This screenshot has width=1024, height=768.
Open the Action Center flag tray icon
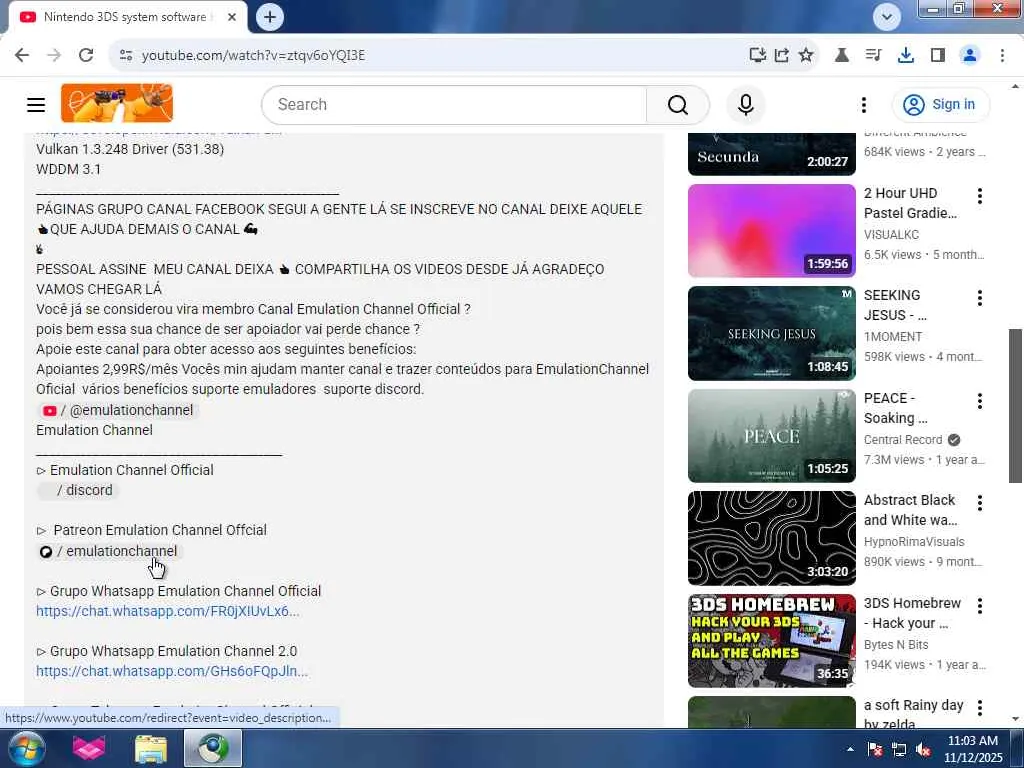coord(875,749)
